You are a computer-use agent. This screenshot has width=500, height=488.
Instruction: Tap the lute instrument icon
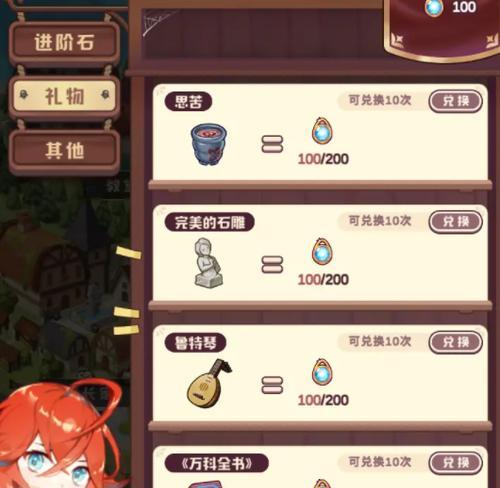(209, 383)
